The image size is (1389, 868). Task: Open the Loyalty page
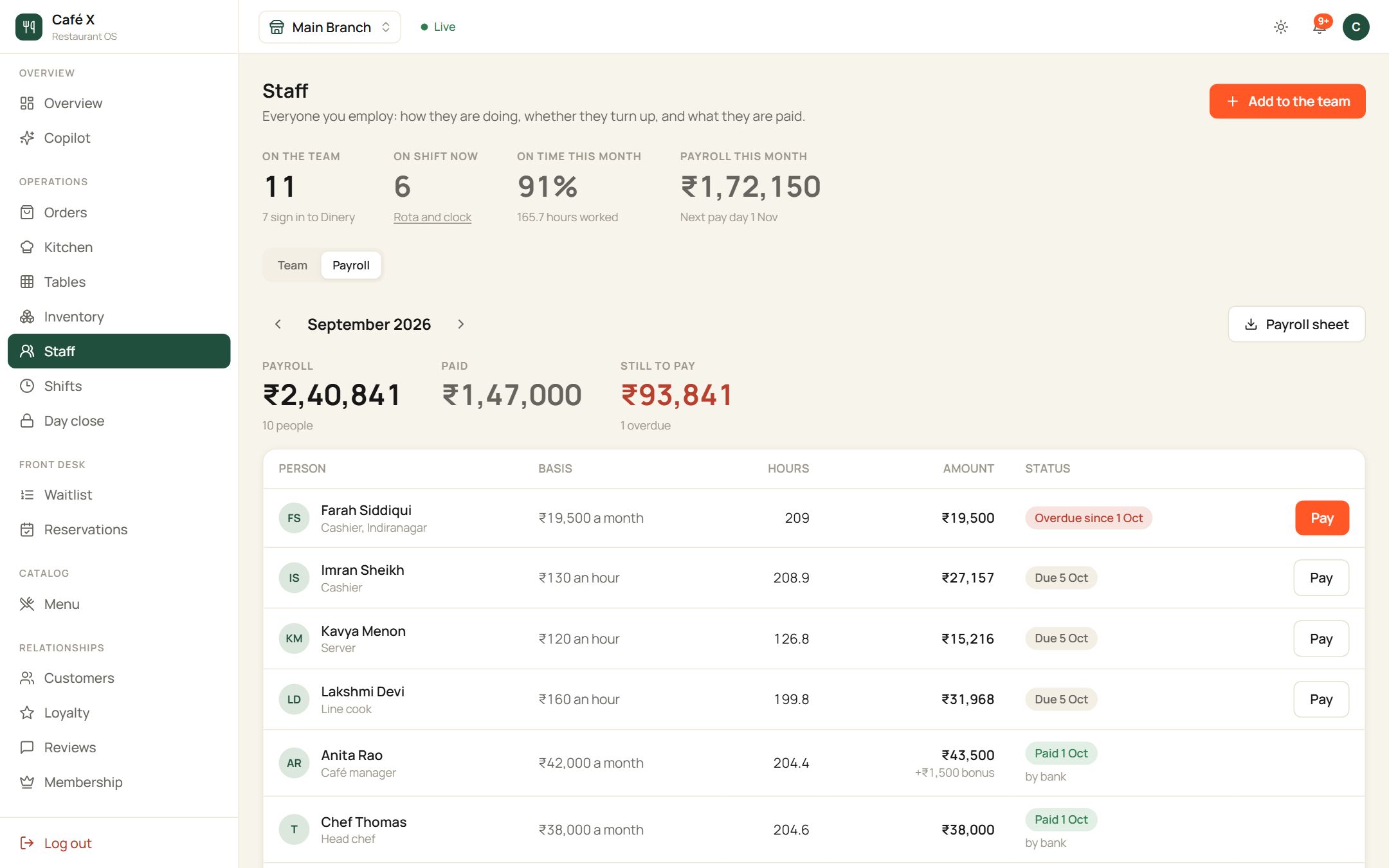119,713
